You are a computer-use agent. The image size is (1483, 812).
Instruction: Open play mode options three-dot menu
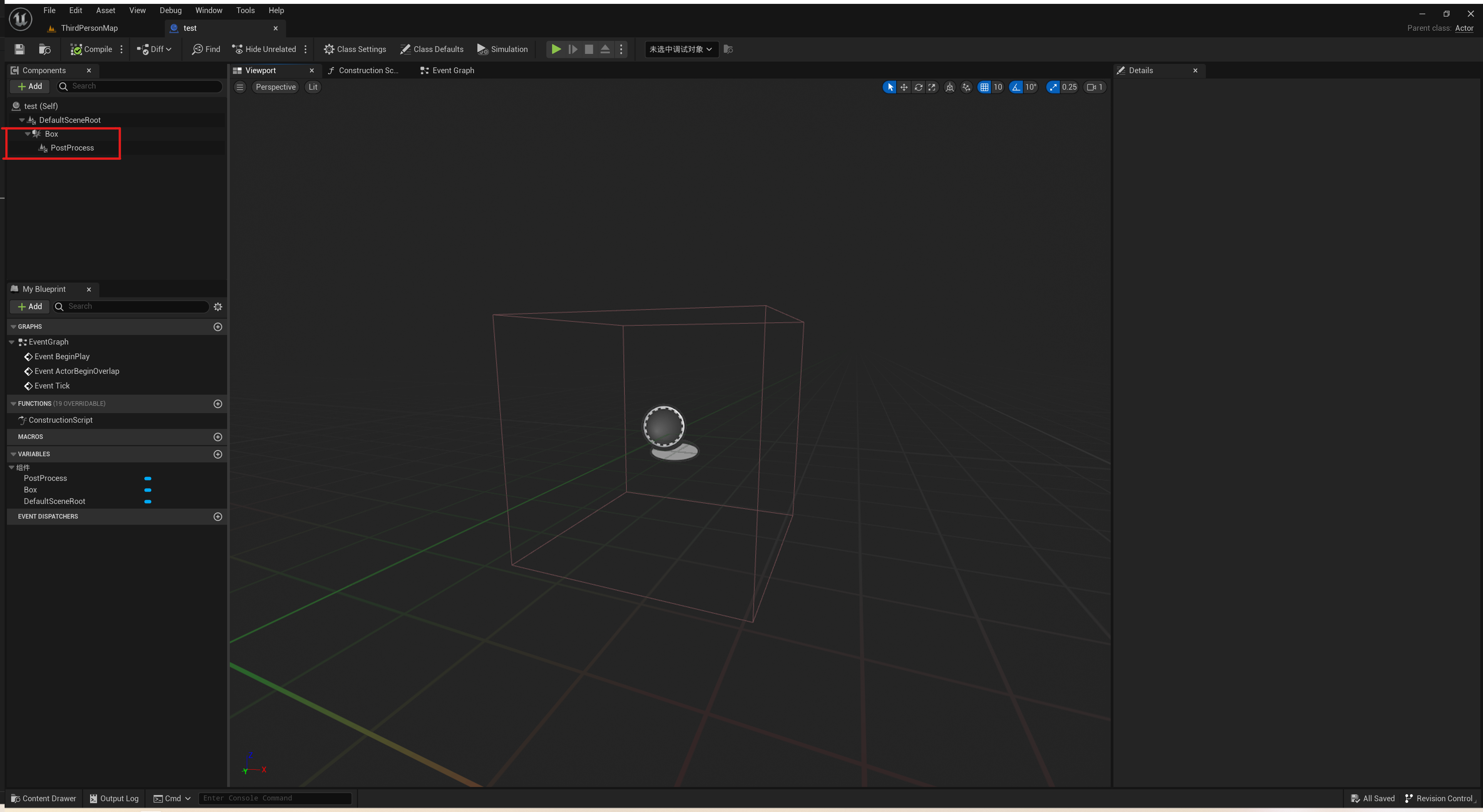click(621, 50)
